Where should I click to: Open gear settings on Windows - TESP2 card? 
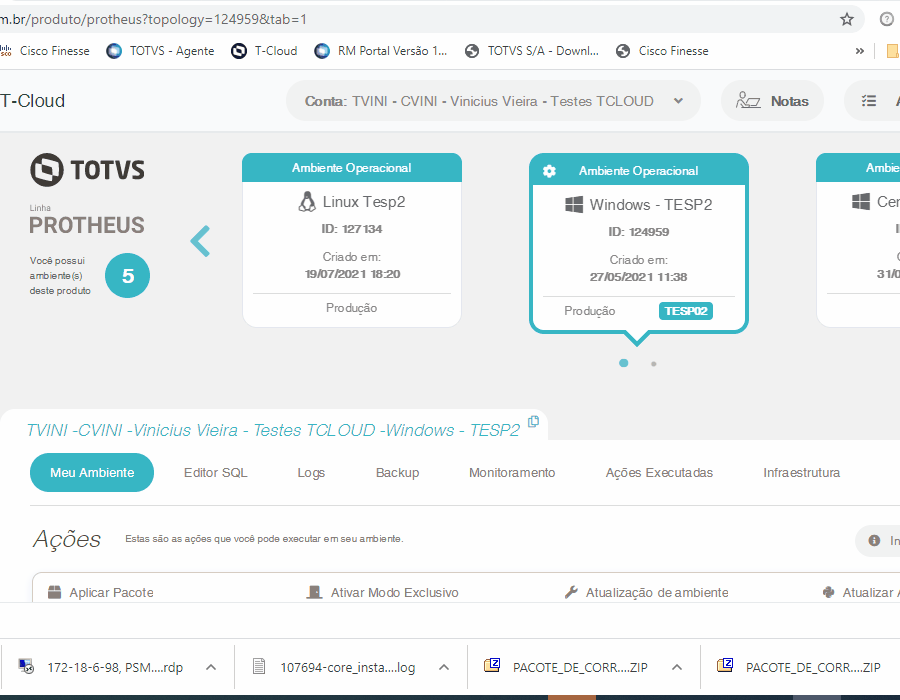click(x=549, y=171)
